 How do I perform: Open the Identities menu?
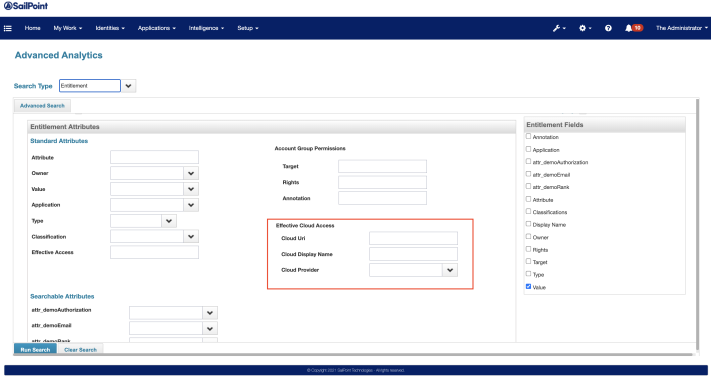[110, 28]
